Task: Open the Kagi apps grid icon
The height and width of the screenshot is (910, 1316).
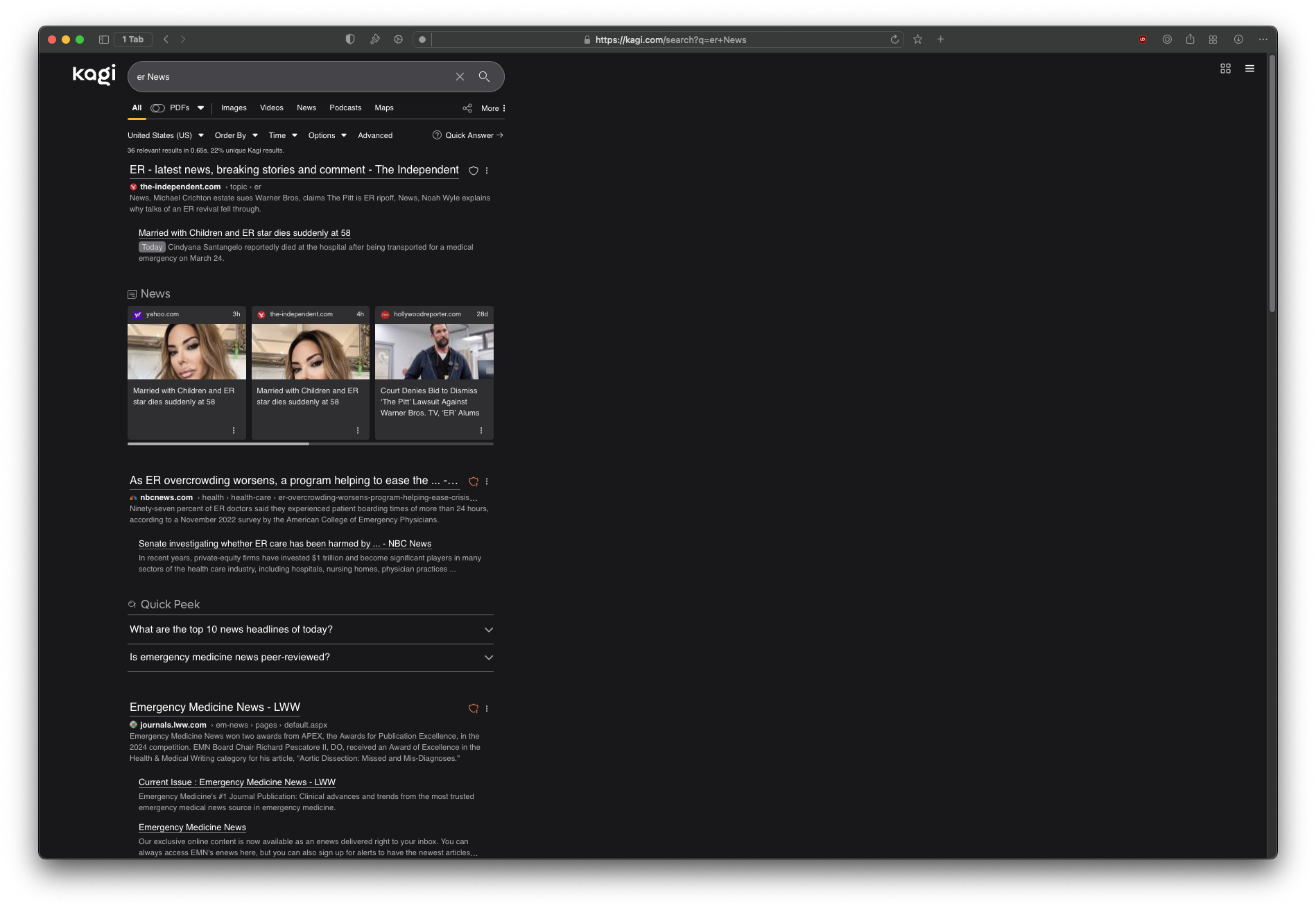Action: [1225, 69]
